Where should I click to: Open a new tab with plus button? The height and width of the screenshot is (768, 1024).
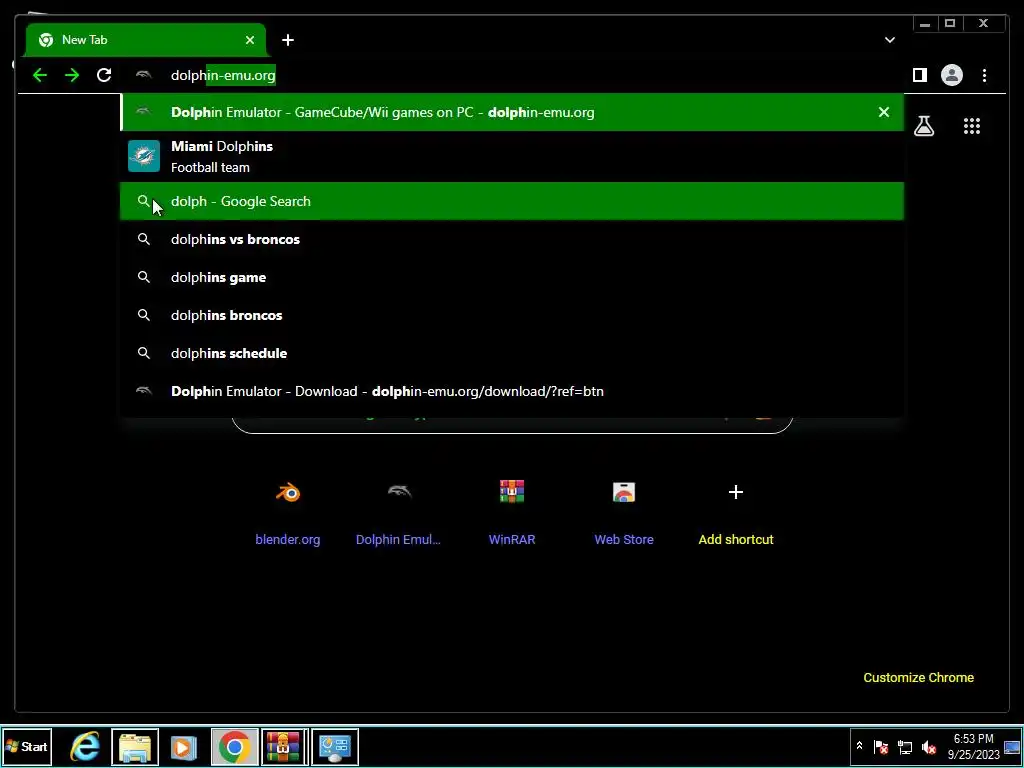tap(287, 40)
